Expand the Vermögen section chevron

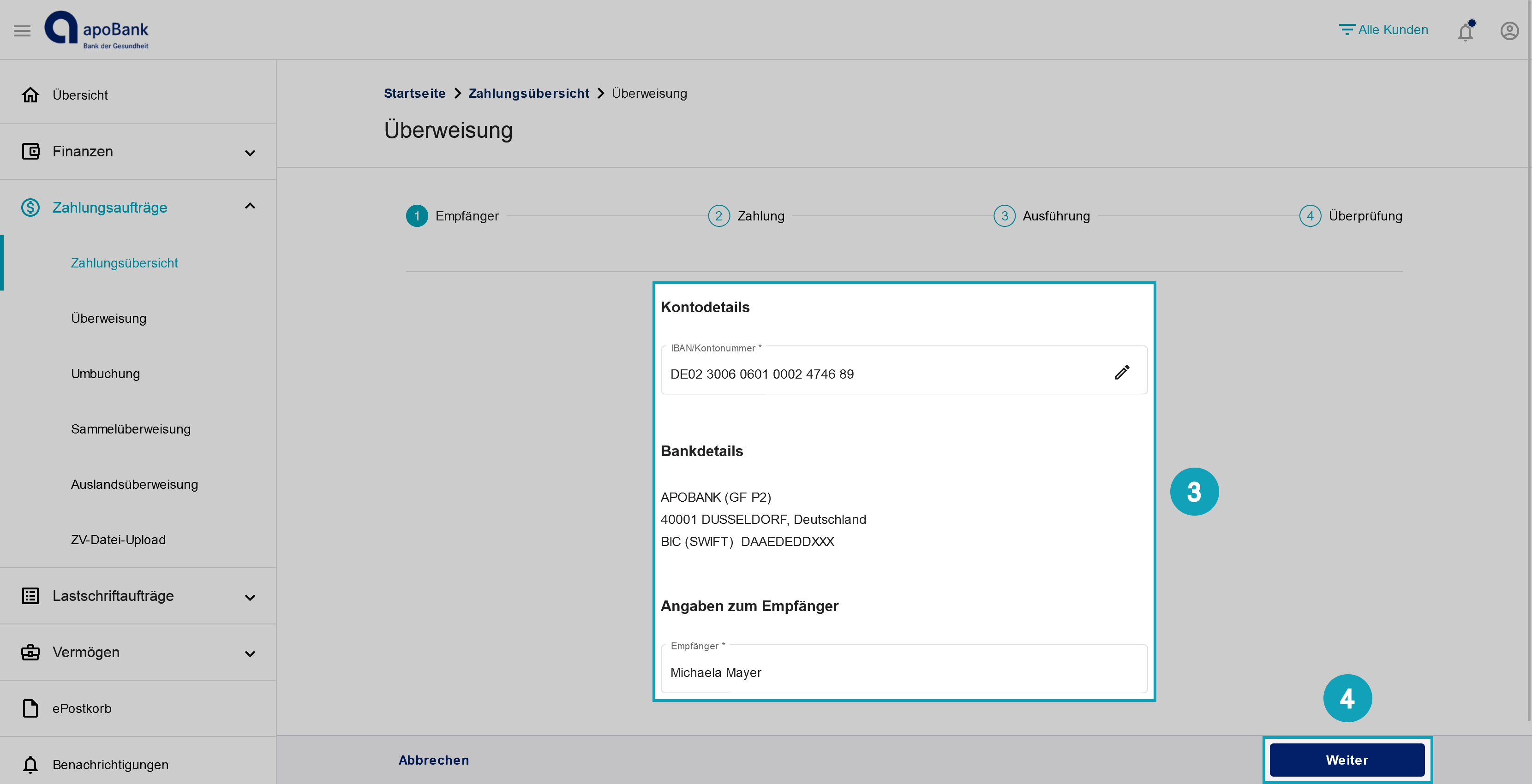click(250, 654)
